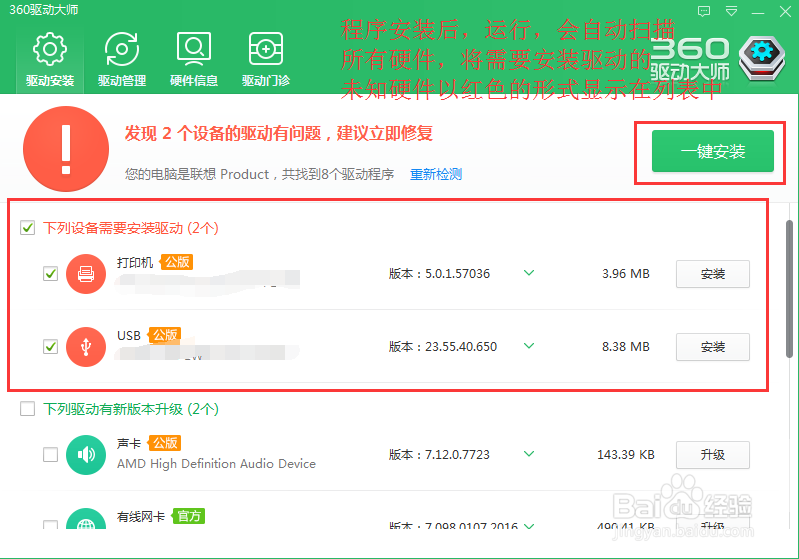Switch to the 硬件信息 tab label
The width and height of the screenshot is (799, 559).
pyautogui.click(x=194, y=81)
